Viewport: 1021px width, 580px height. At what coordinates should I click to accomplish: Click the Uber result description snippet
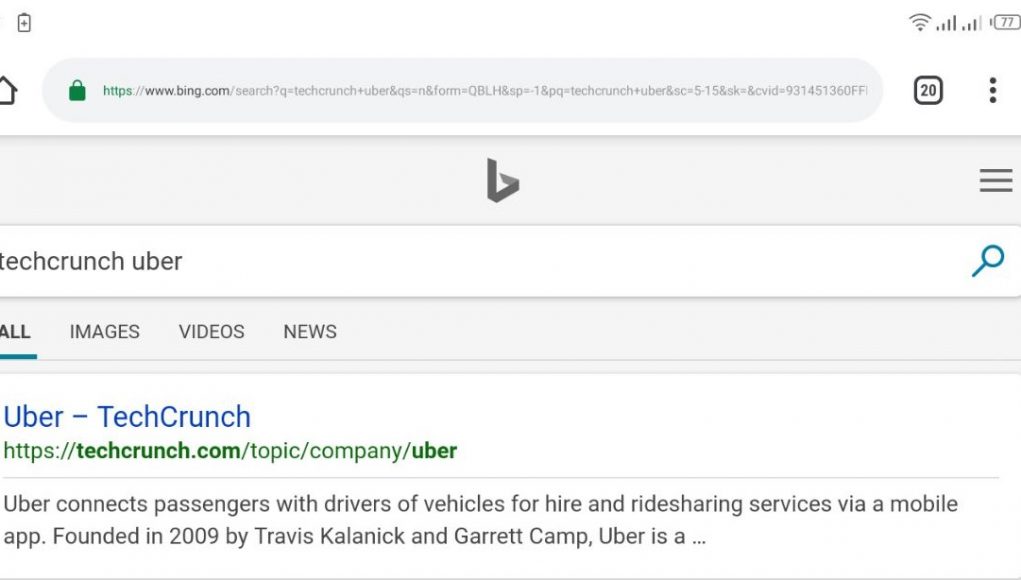pos(481,520)
